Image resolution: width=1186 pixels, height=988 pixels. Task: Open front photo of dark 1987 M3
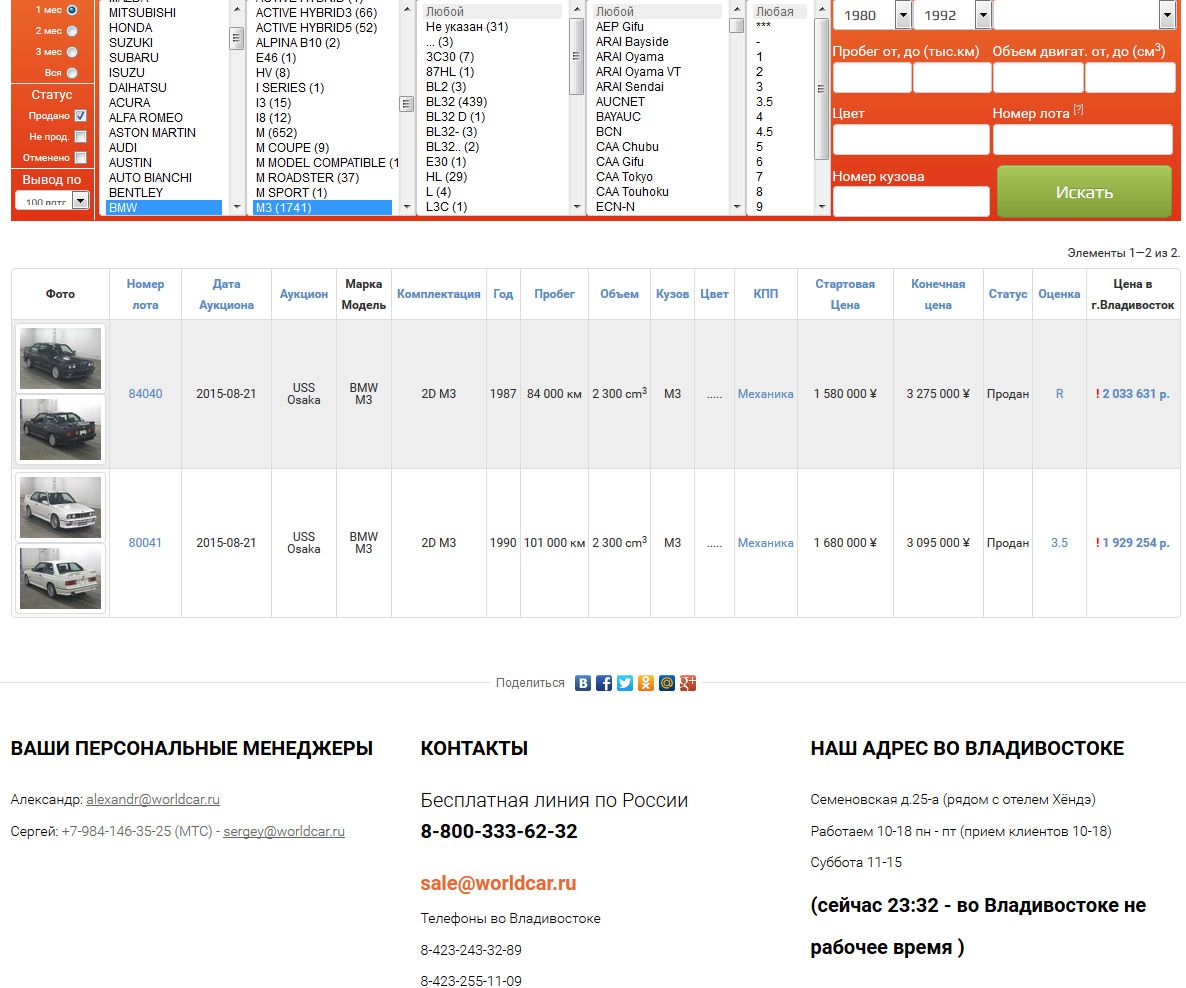61,358
